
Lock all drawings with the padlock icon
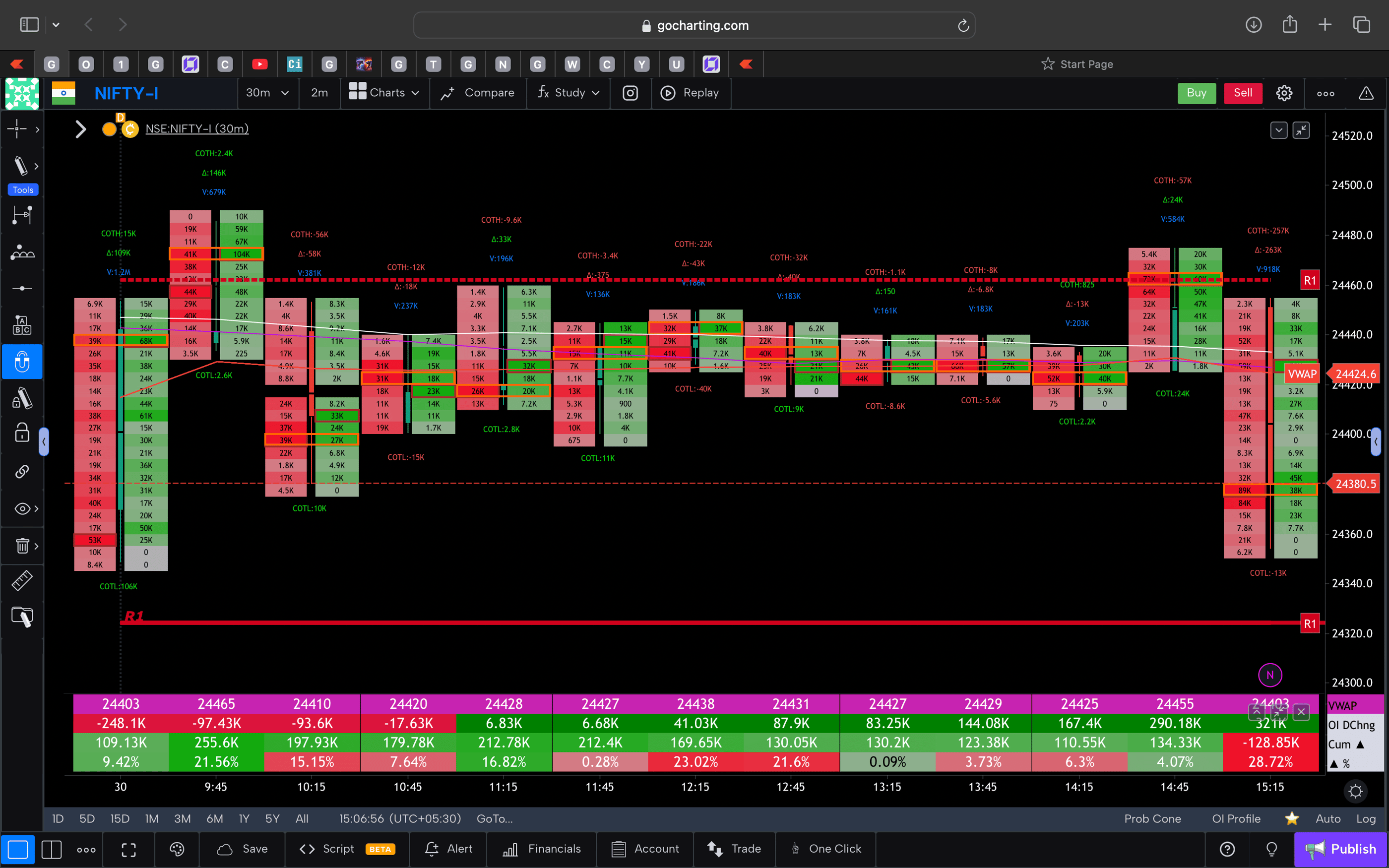(x=22, y=433)
